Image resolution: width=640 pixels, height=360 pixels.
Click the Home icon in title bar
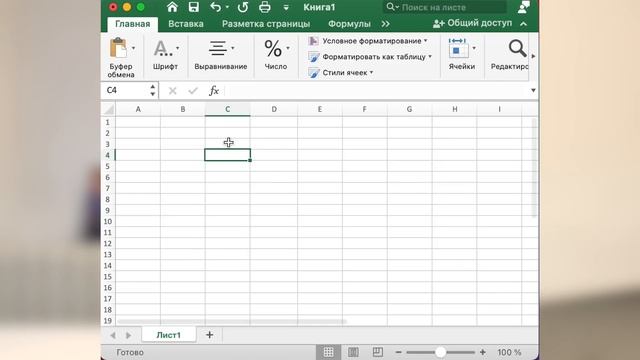coord(172,7)
